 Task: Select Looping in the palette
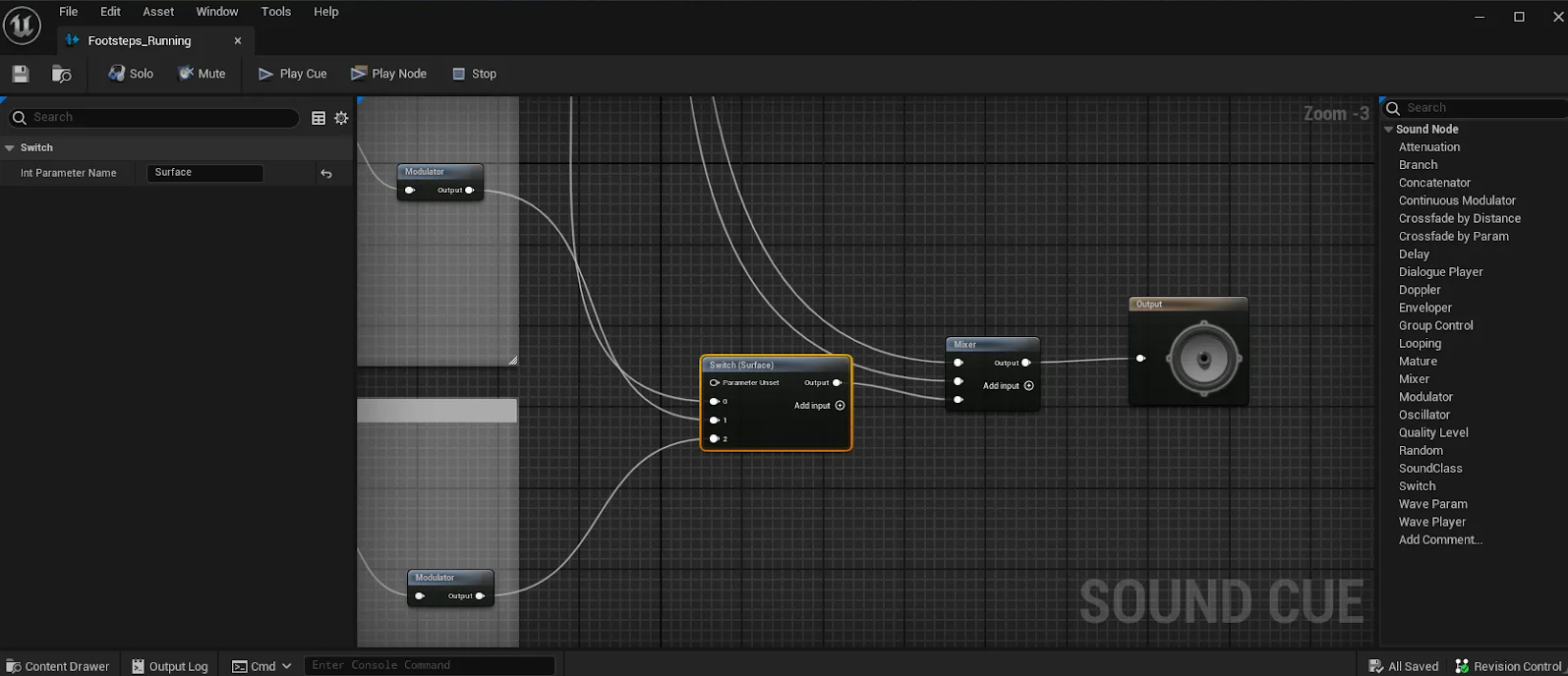click(1420, 344)
